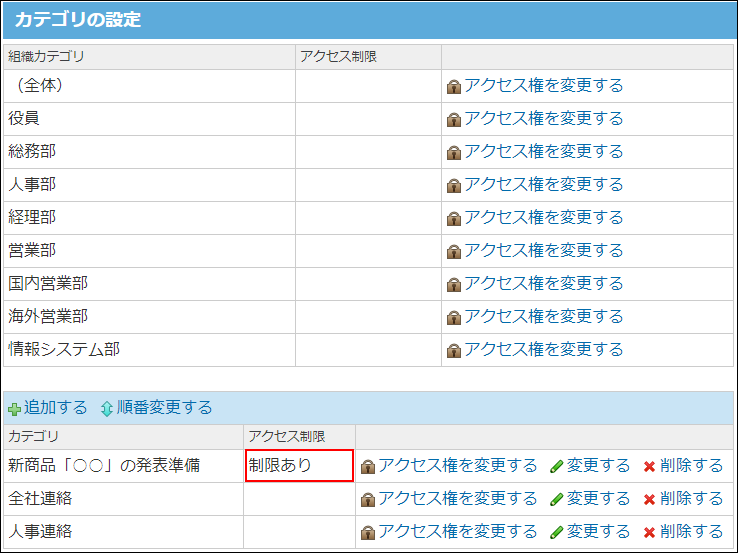The height and width of the screenshot is (553, 738).
Task: Click the 総務部 category name
Action: 32,152
